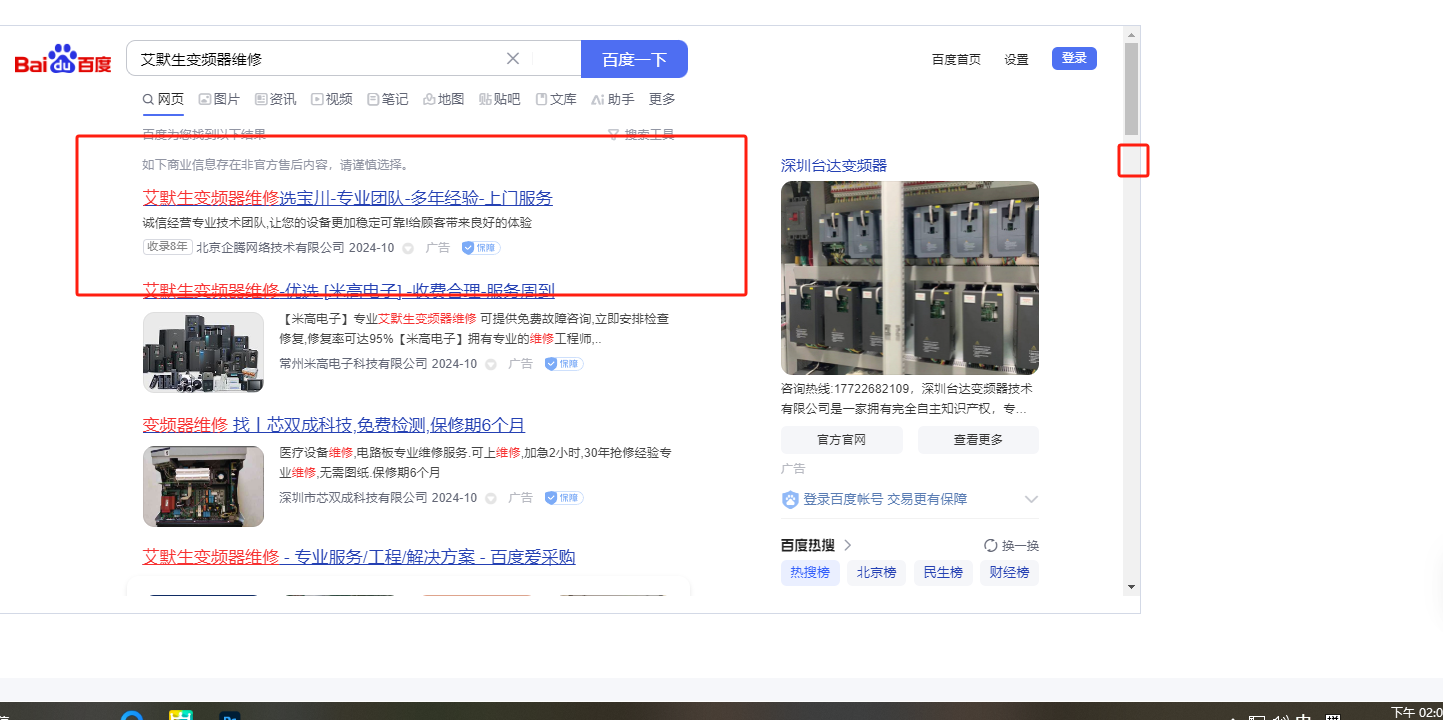The image size is (1443, 720).
Task: Switch to the 民生榜 tab
Action: pyautogui.click(x=943, y=573)
